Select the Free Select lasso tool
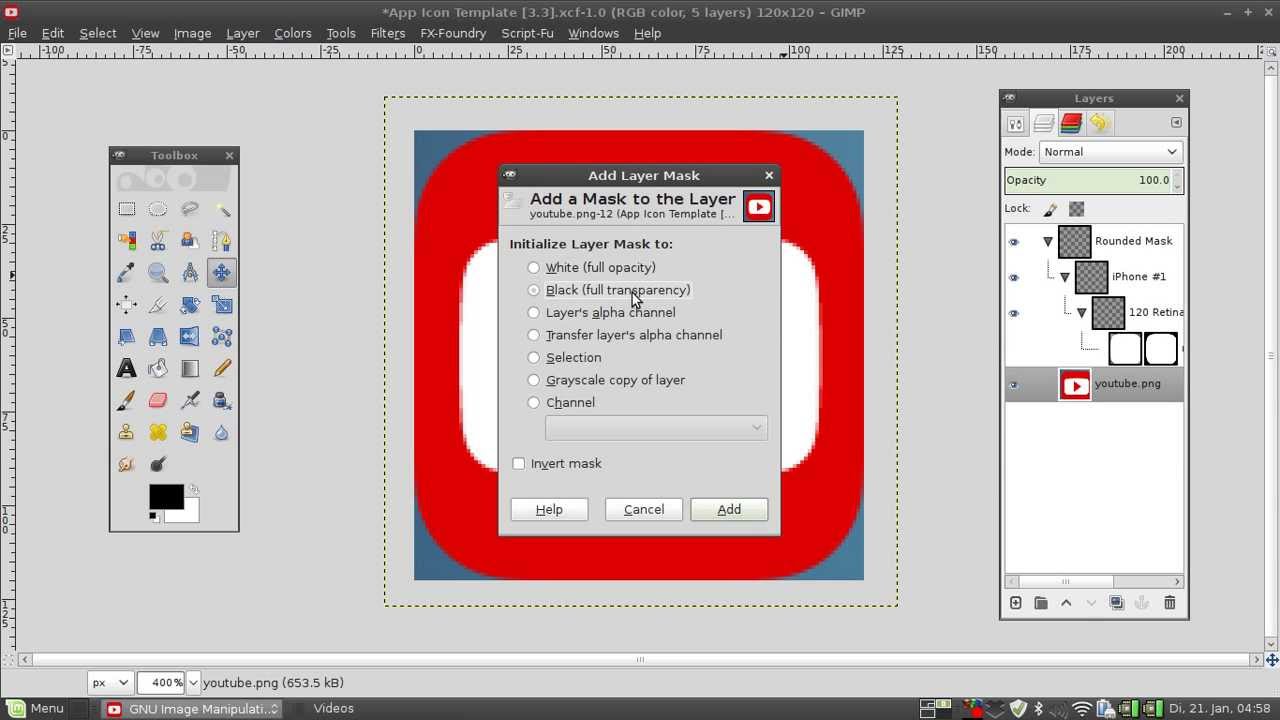 [190, 209]
